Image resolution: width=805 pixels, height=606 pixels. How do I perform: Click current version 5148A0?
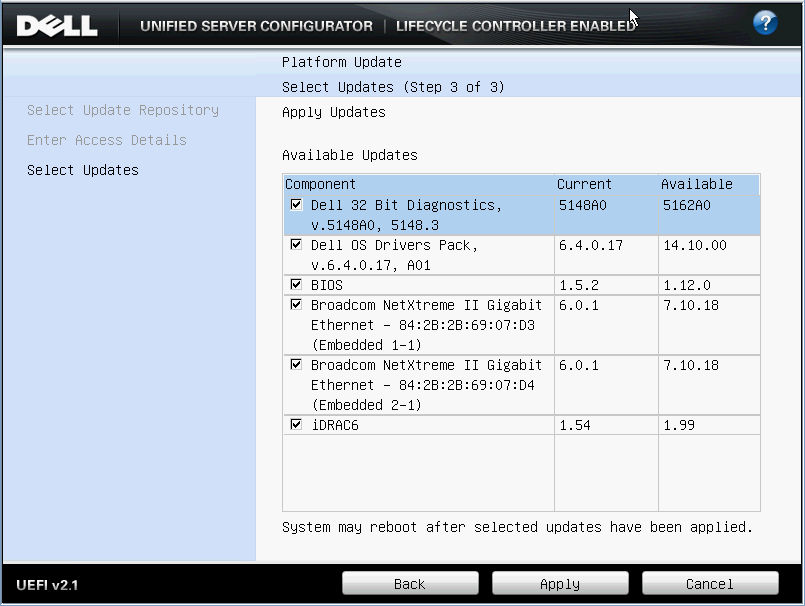point(583,205)
